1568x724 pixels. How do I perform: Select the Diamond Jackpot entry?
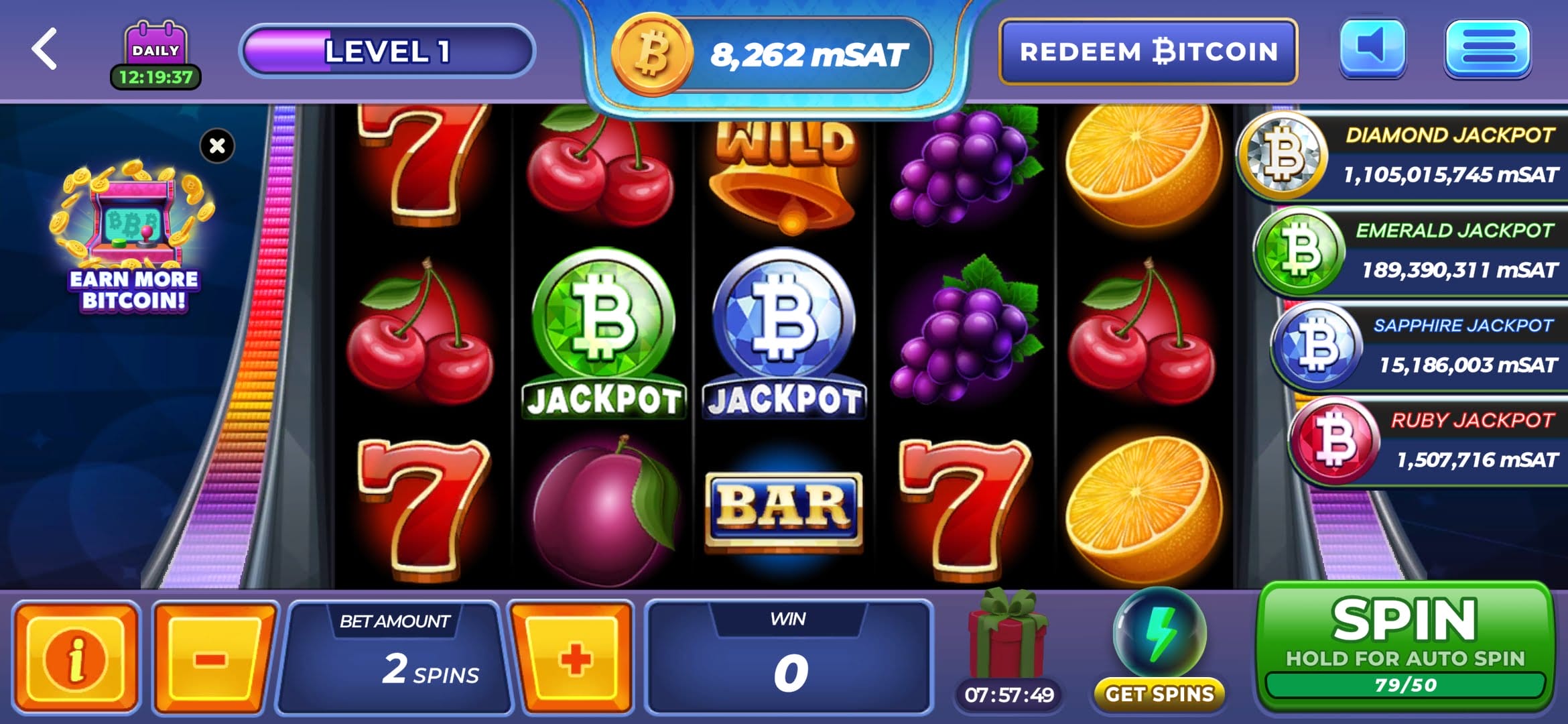click(x=1402, y=156)
